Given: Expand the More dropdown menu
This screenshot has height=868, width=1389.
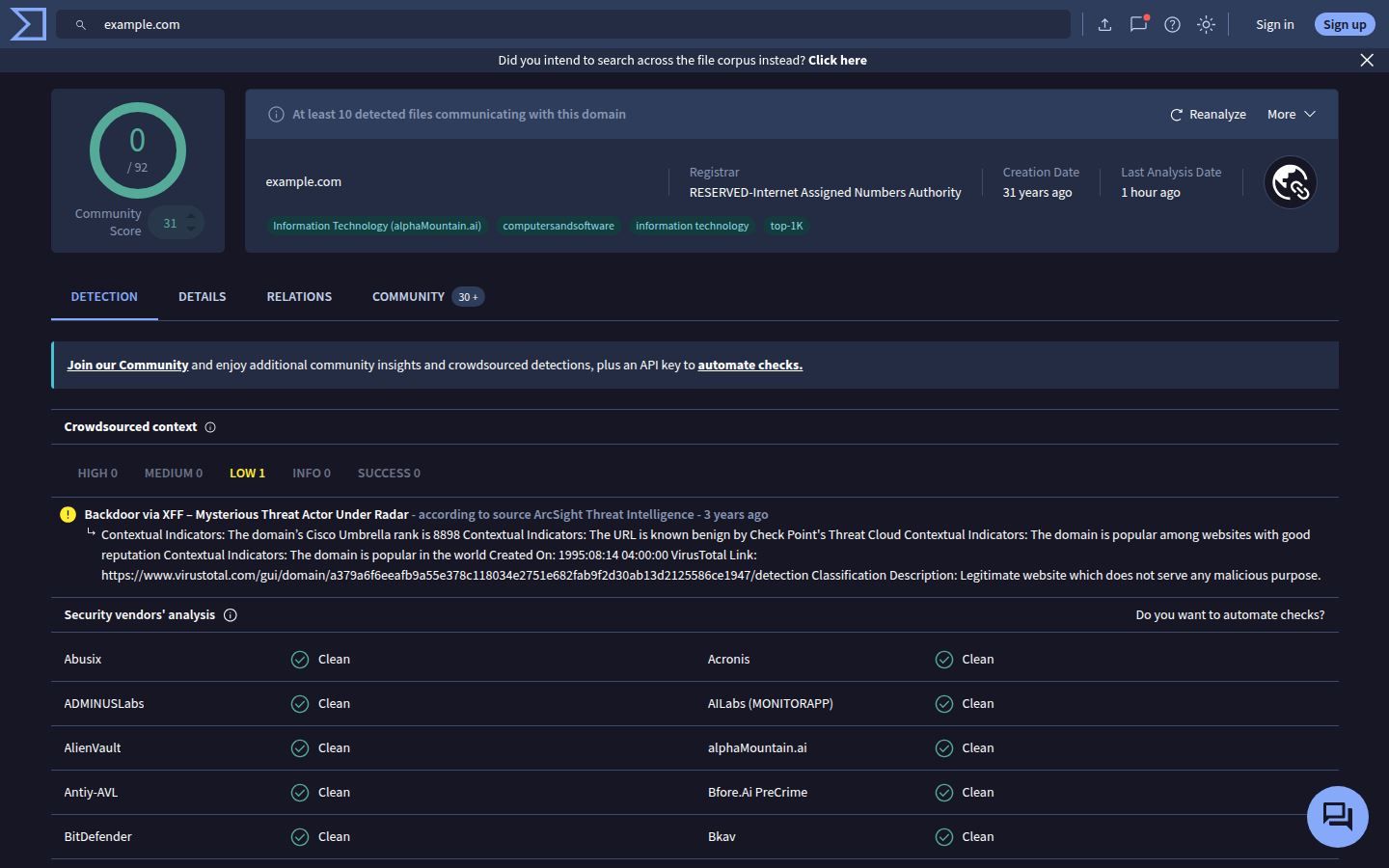Looking at the screenshot, I should tap(1292, 114).
